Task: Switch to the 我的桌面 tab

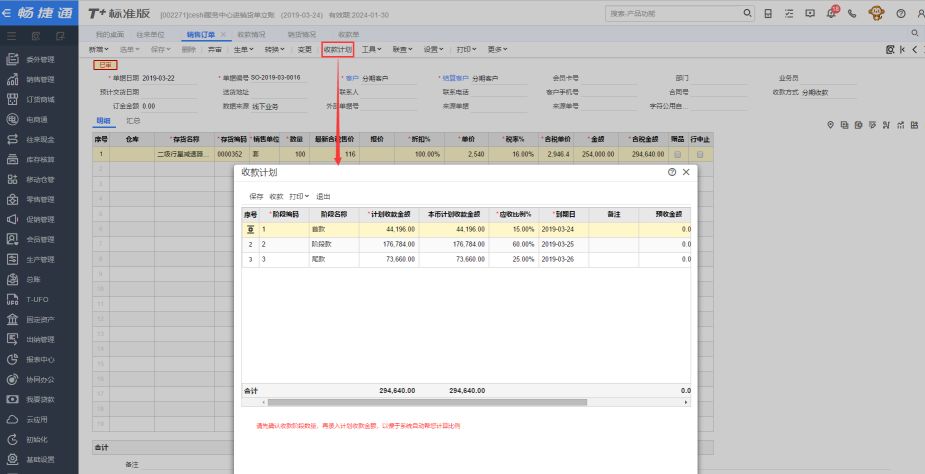Action: click(109, 34)
